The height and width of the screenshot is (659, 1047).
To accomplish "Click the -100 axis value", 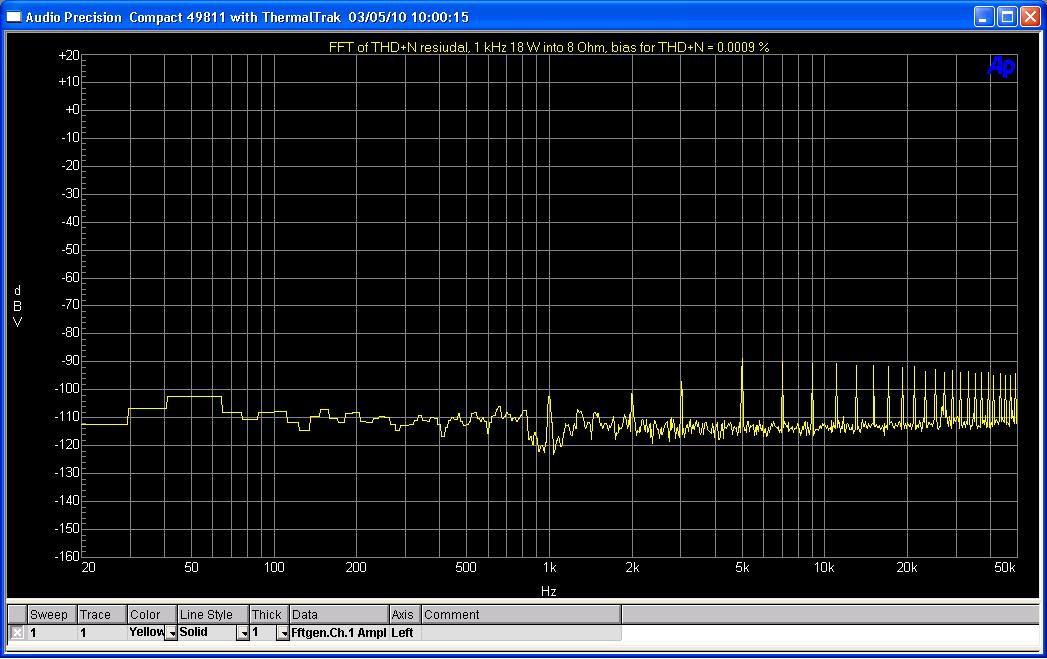I will pyautogui.click(x=67, y=388).
